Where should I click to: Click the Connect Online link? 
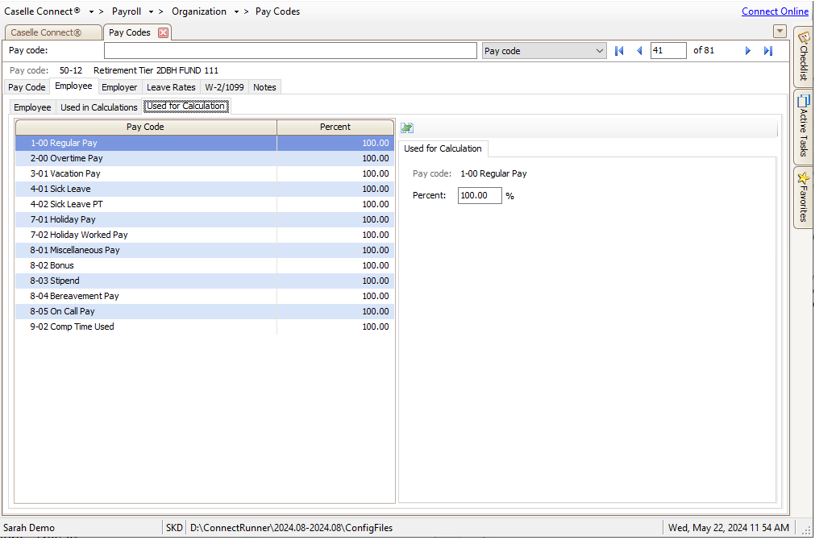coord(774,12)
